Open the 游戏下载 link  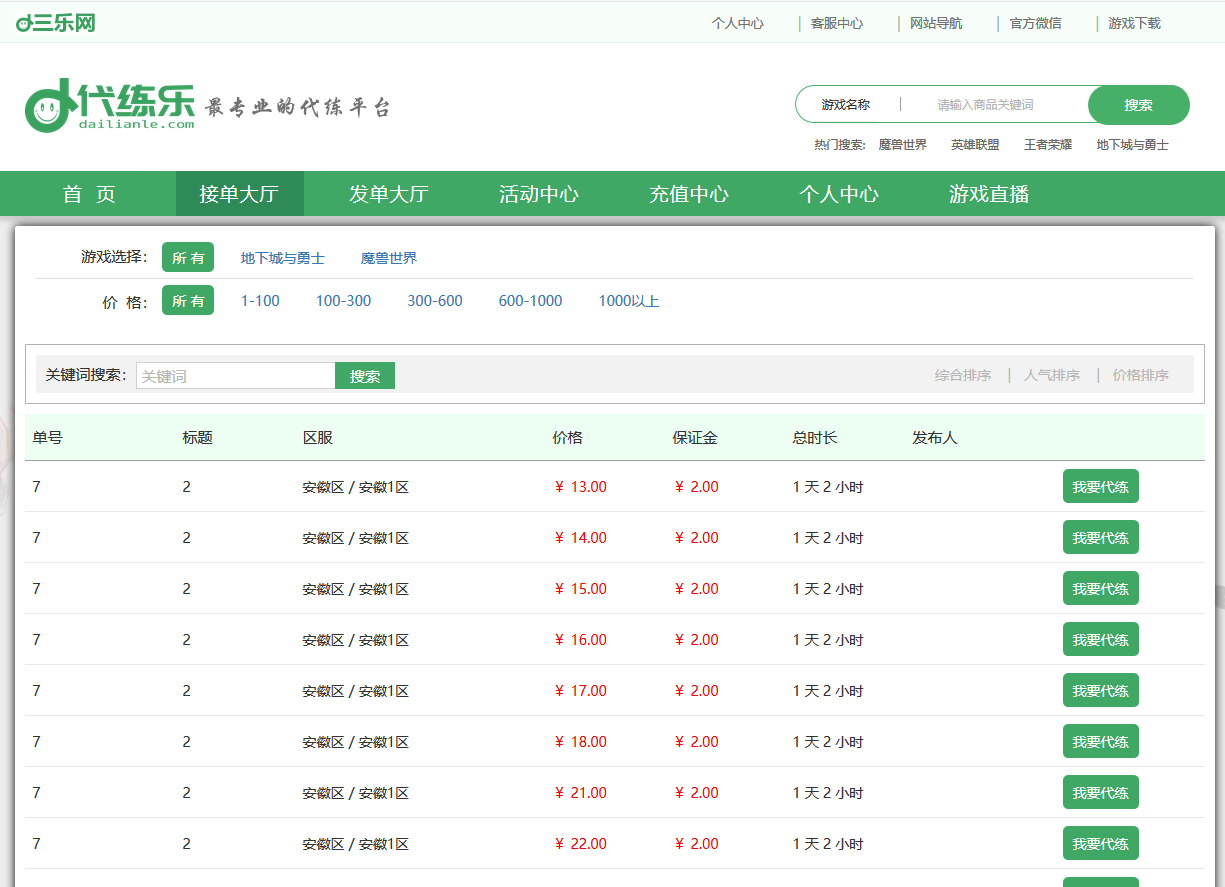click(1134, 23)
